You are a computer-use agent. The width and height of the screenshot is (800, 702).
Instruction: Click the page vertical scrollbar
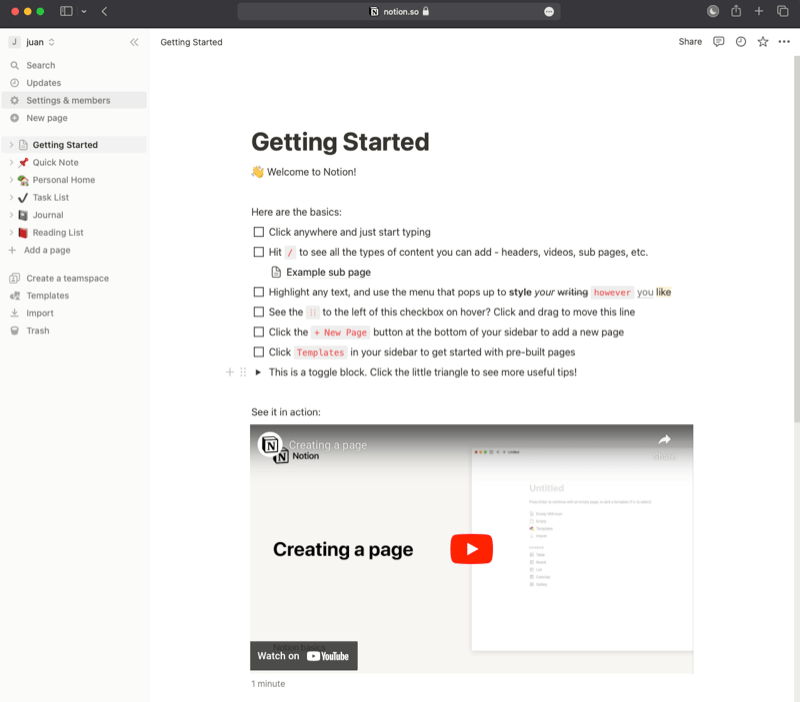click(796, 240)
